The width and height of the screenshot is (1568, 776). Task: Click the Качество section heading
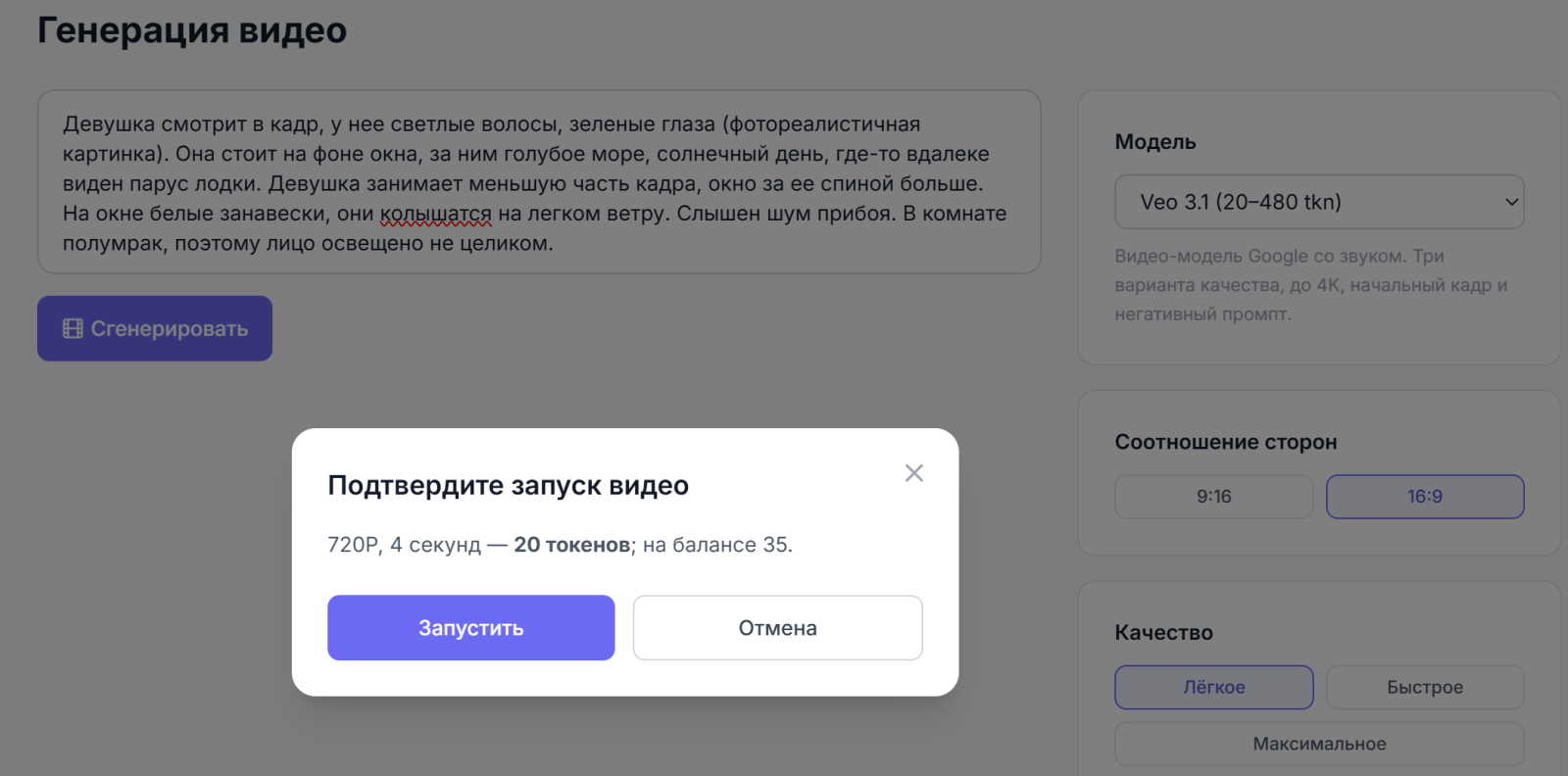[1164, 633]
